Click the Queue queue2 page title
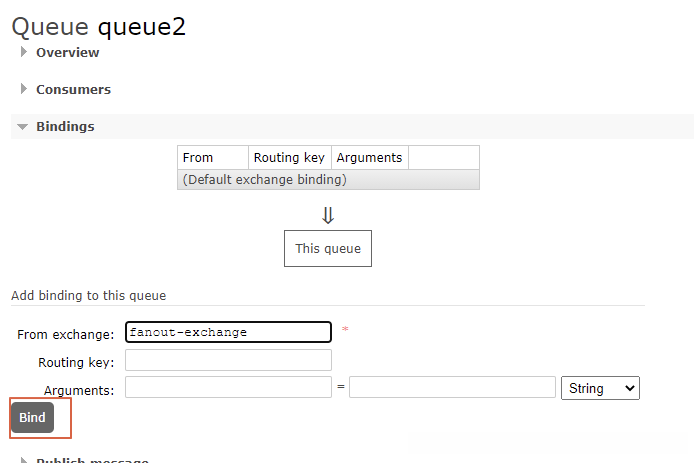 tap(98, 25)
